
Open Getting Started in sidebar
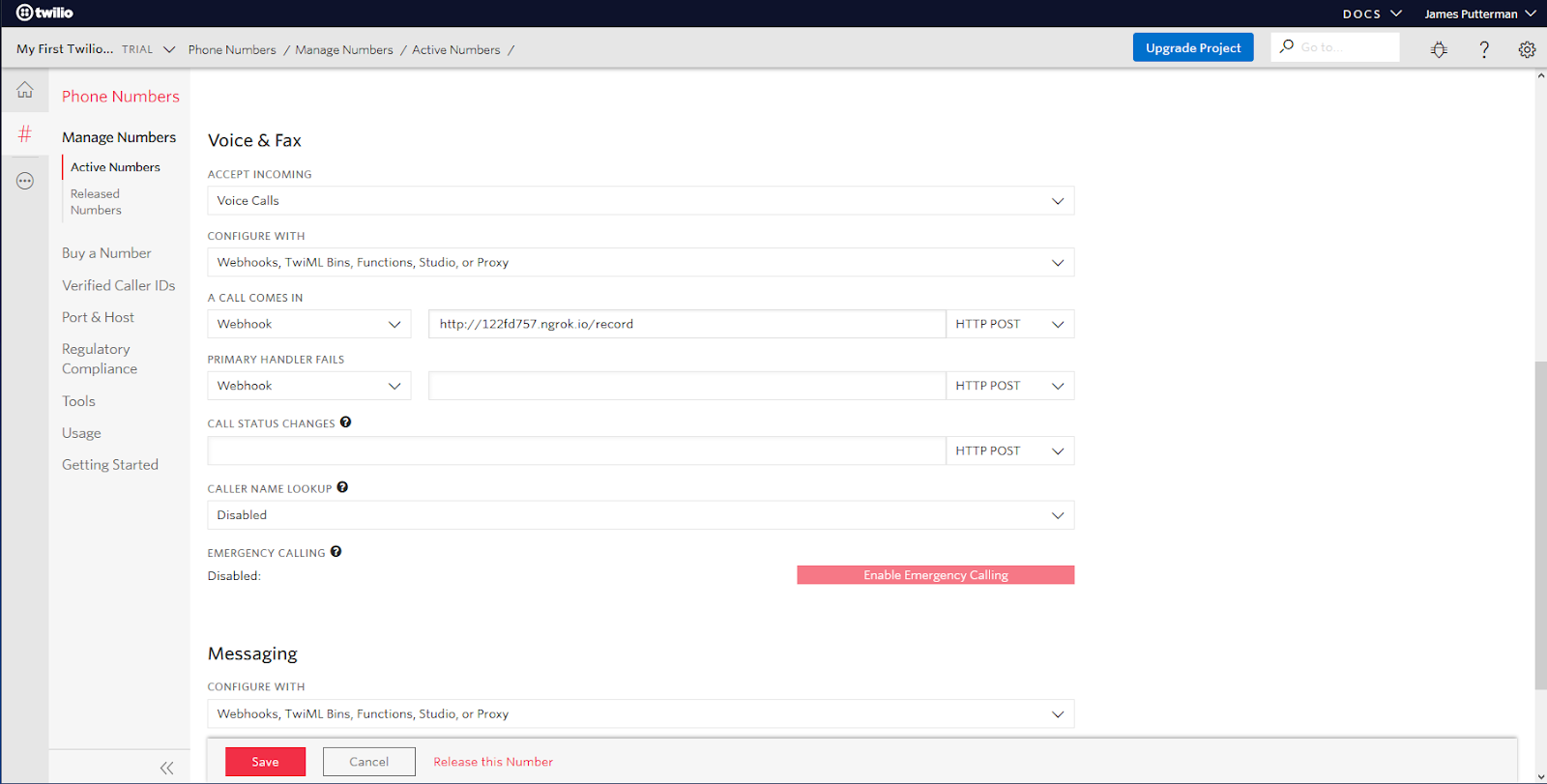click(x=110, y=465)
